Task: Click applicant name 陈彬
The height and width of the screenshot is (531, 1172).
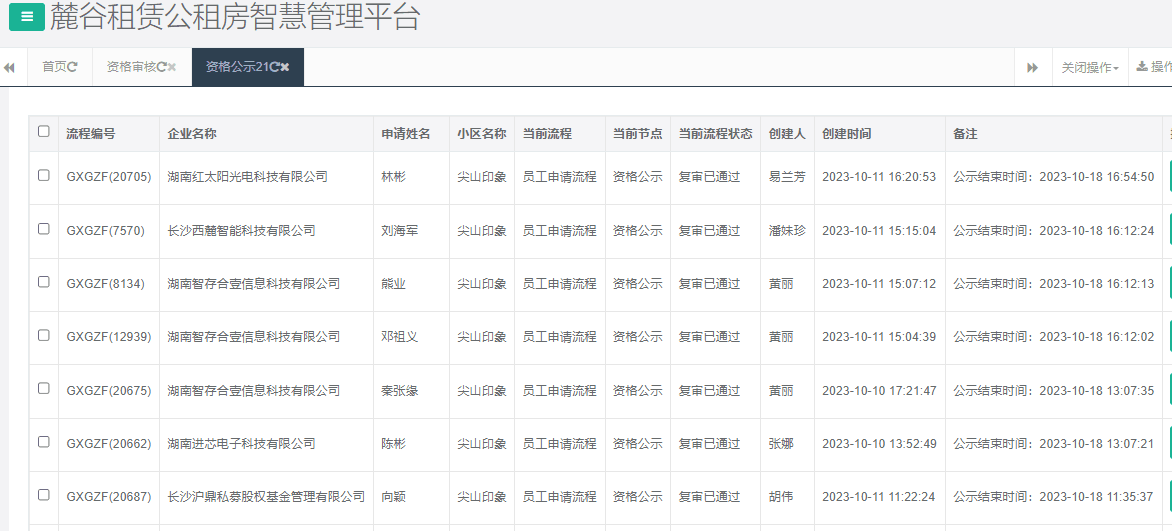Action: click(x=393, y=443)
